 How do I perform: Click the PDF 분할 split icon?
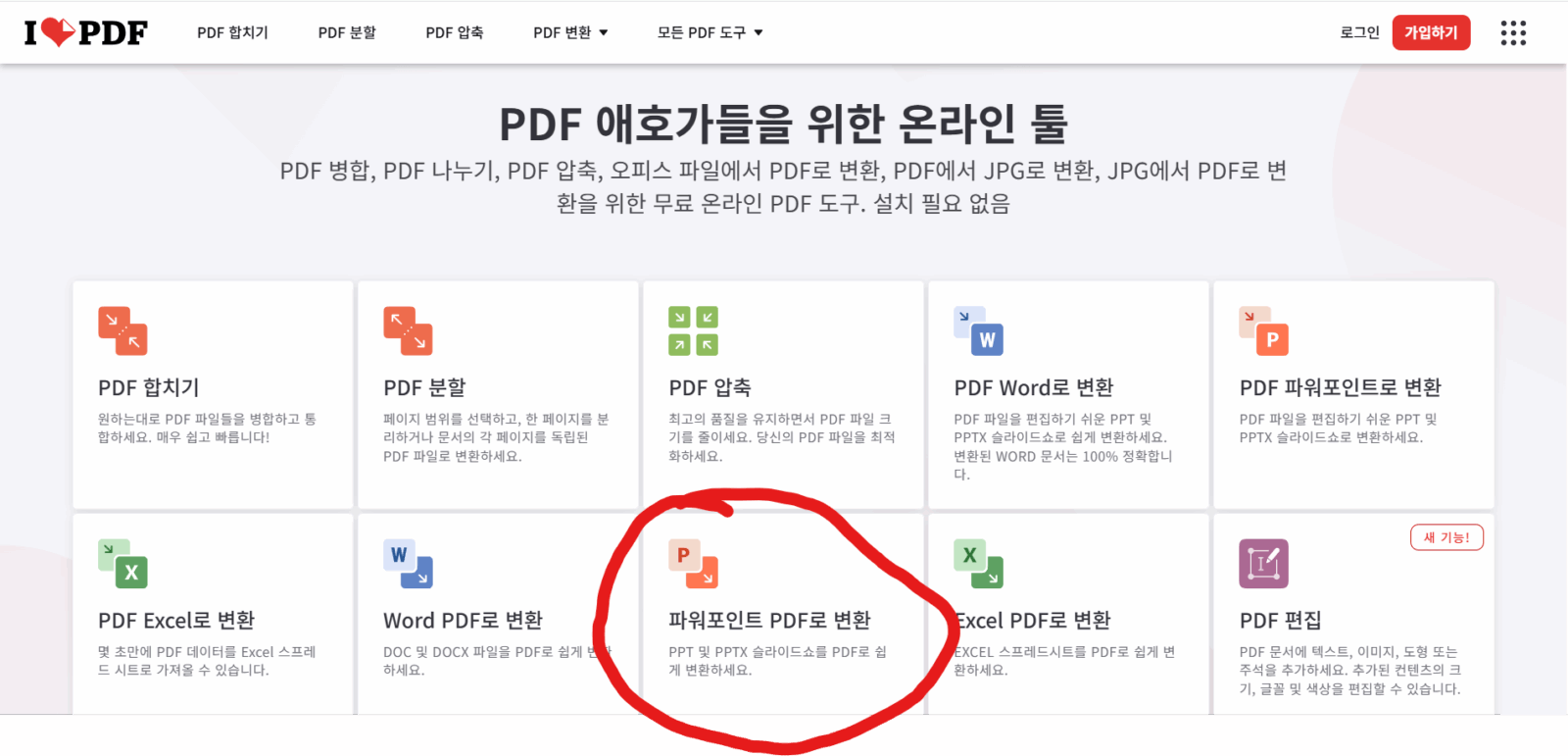[x=408, y=330]
